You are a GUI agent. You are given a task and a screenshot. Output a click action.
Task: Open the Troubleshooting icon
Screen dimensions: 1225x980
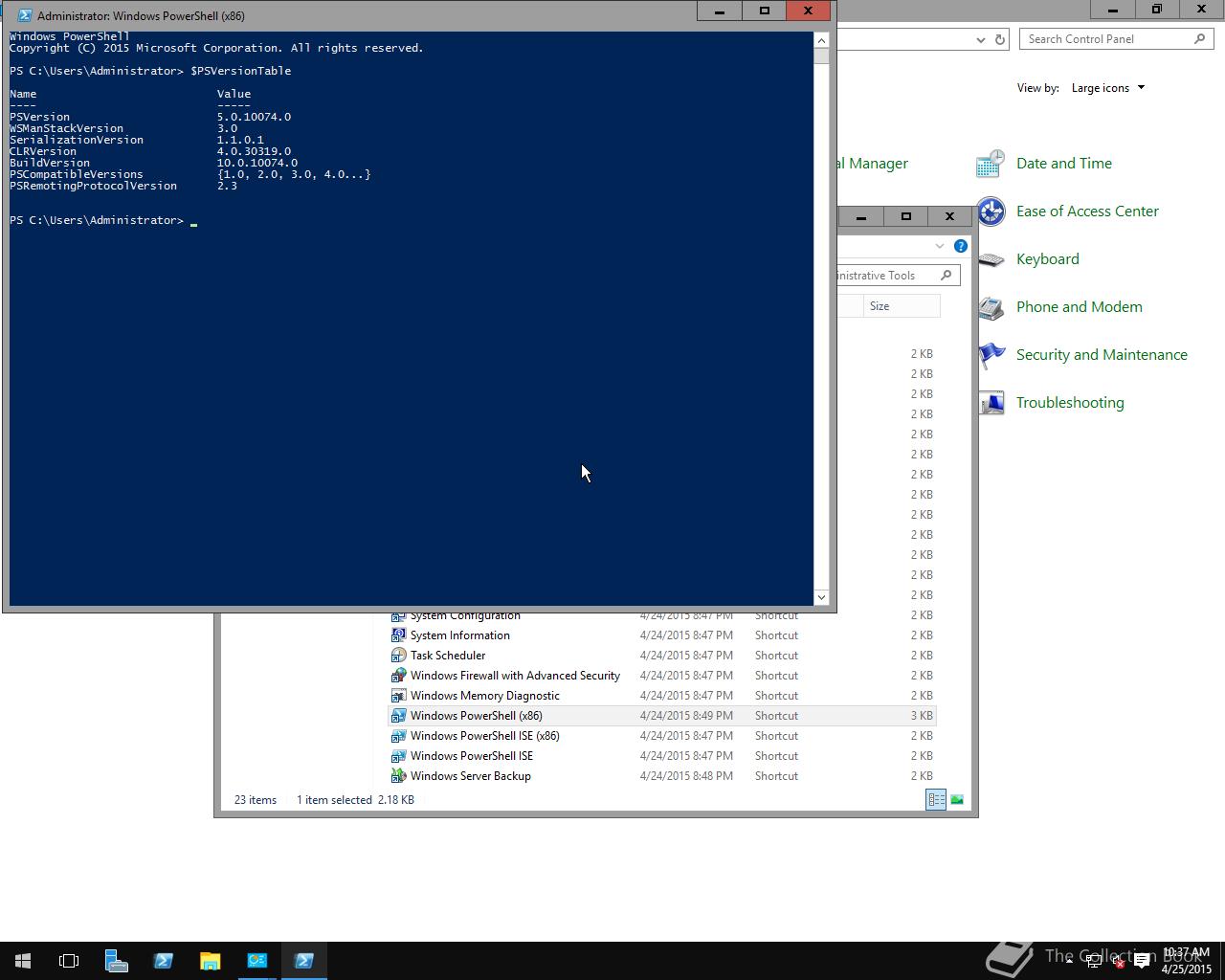pyautogui.click(x=991, y=403)
